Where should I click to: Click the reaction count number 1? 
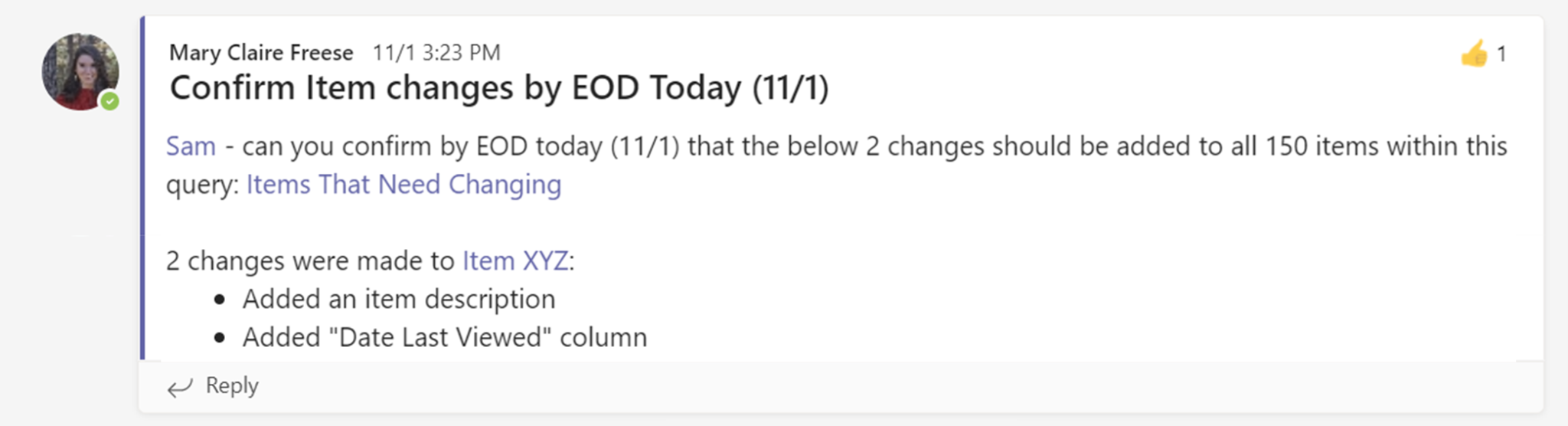click(x=1501, y=54)
